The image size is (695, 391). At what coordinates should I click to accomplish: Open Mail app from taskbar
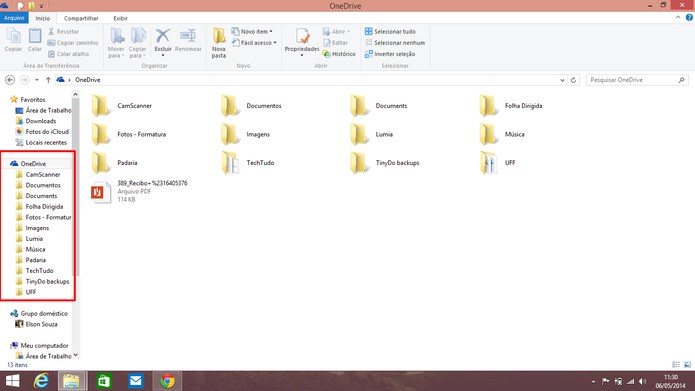135,381
